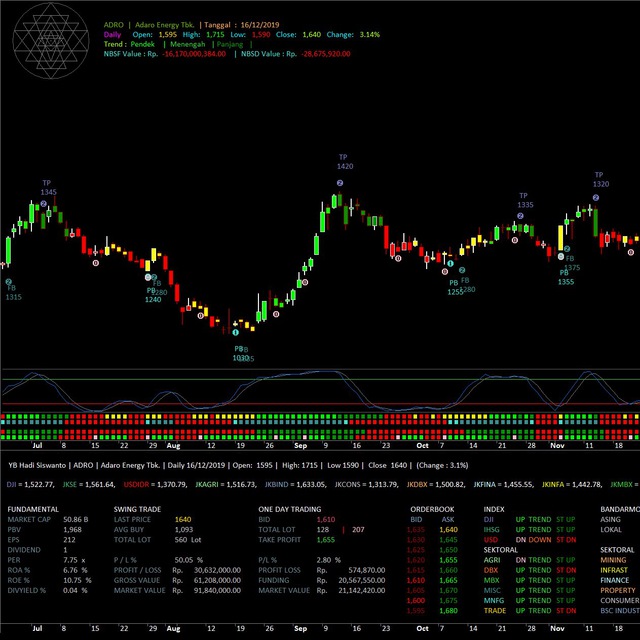Click the PB 1355 pullback label
The height and width of the screenshot is (640, 640).
[x=566, y=277]
